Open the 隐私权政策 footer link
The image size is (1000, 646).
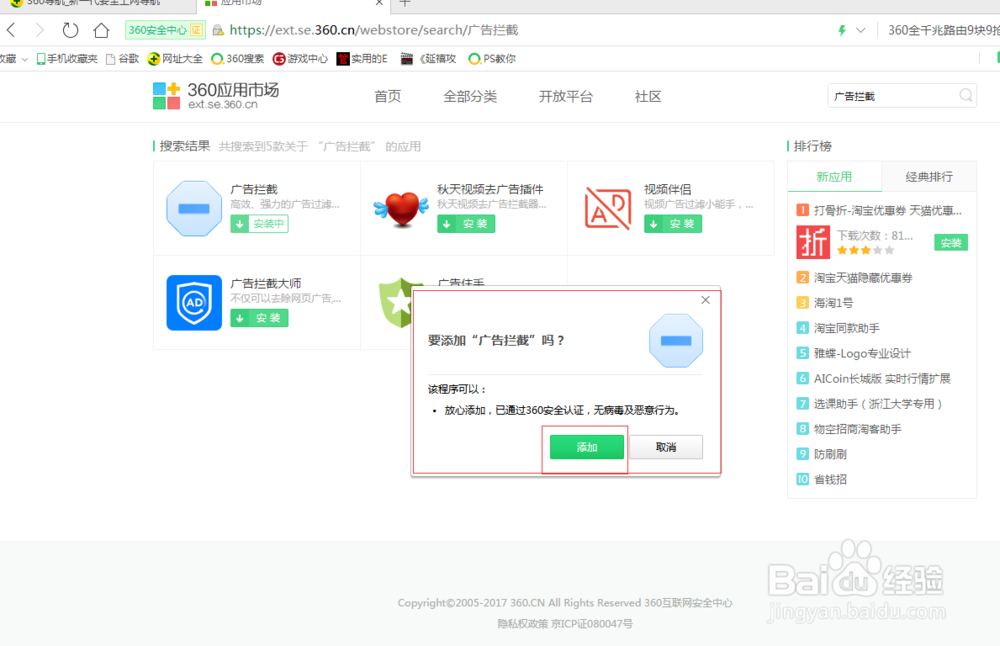coord(522,624)
